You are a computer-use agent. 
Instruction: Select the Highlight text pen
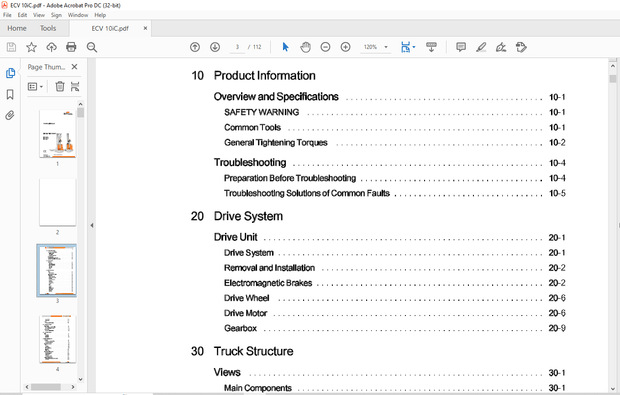(481, 47)
